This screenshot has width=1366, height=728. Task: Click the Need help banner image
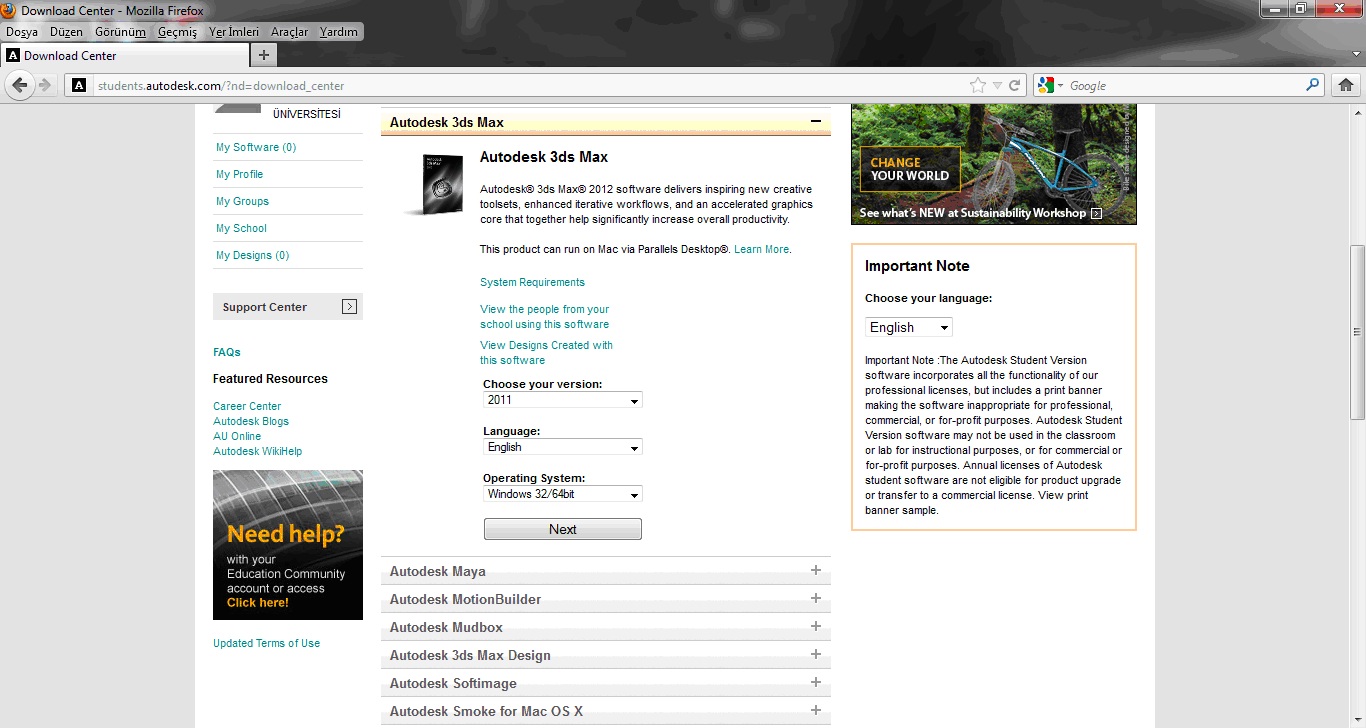(x=288, y=545)
